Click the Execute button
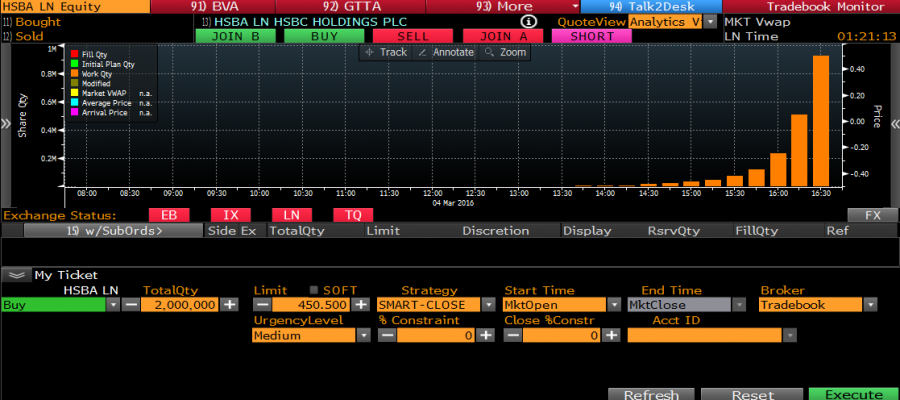900x400 pixels. coord(854,394)
